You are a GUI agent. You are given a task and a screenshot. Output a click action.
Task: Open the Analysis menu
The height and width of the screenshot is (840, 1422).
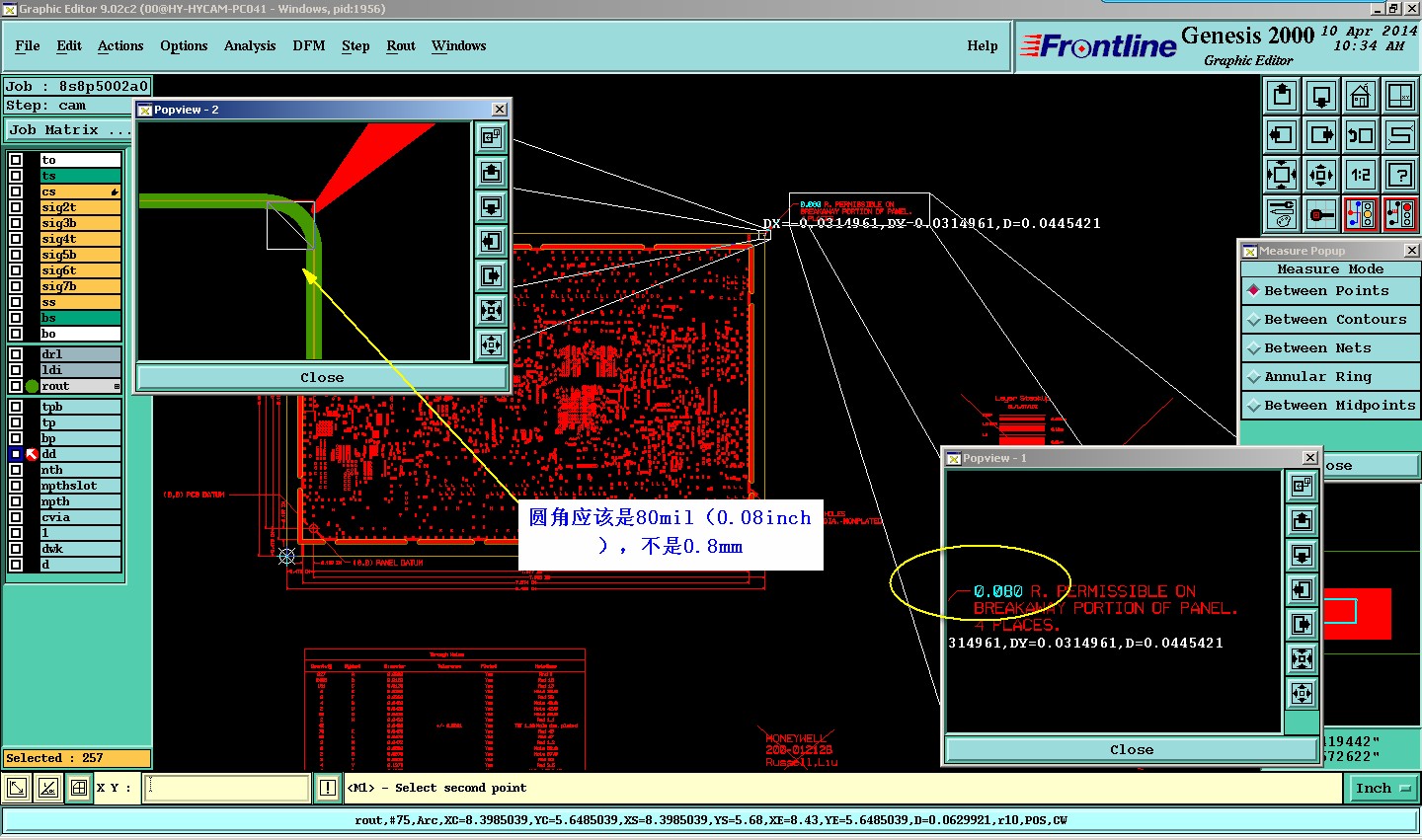coord(250,46)
